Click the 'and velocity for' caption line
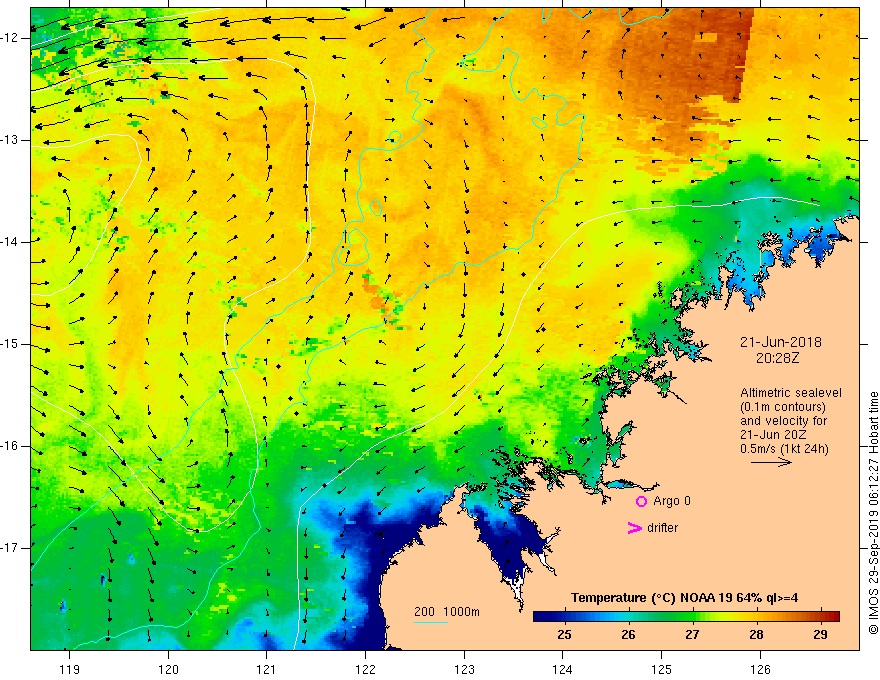 (783, 421)
